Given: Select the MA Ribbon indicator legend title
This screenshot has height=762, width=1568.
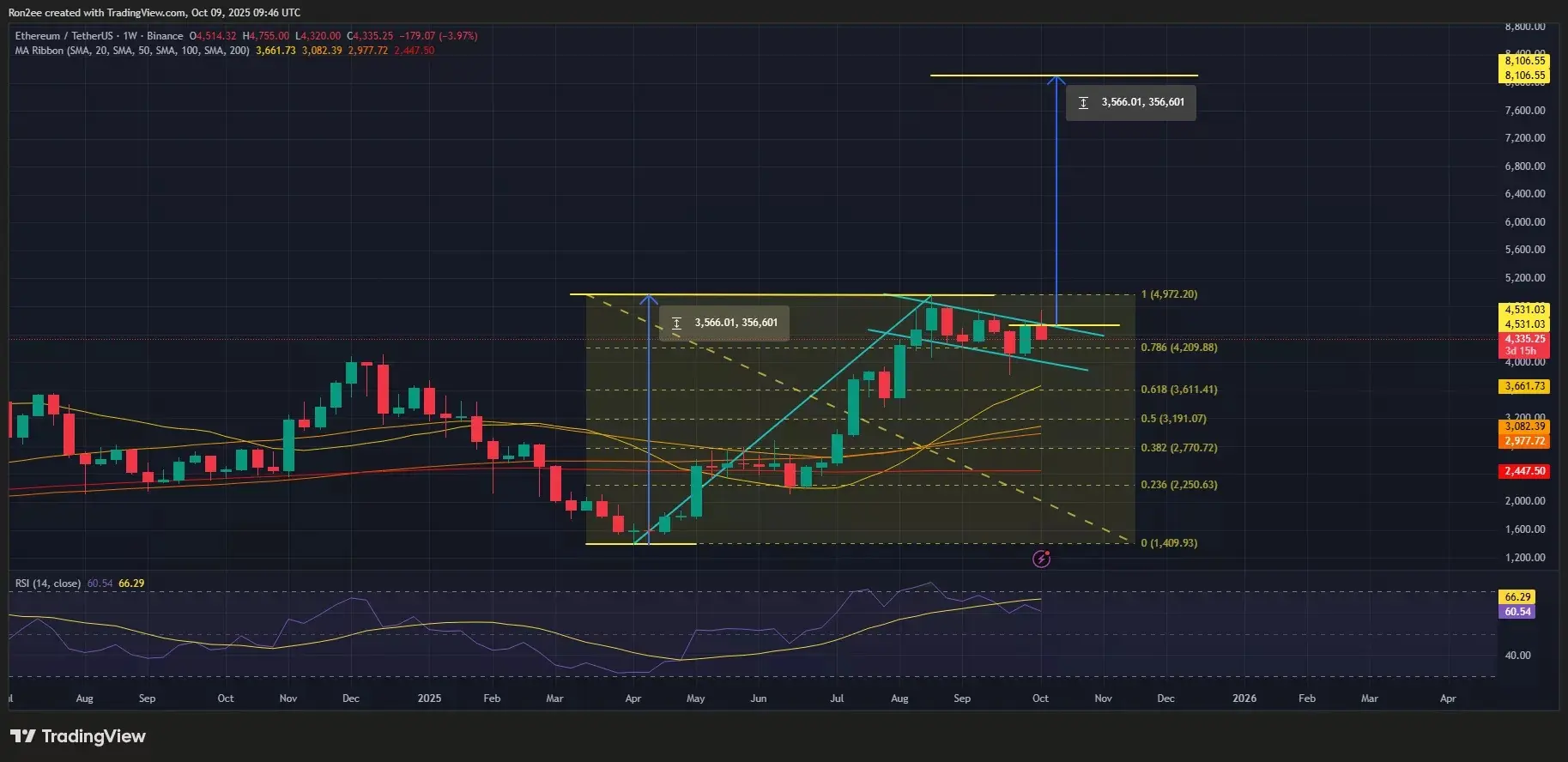Looking at the screenshot, I should (132, 51).
